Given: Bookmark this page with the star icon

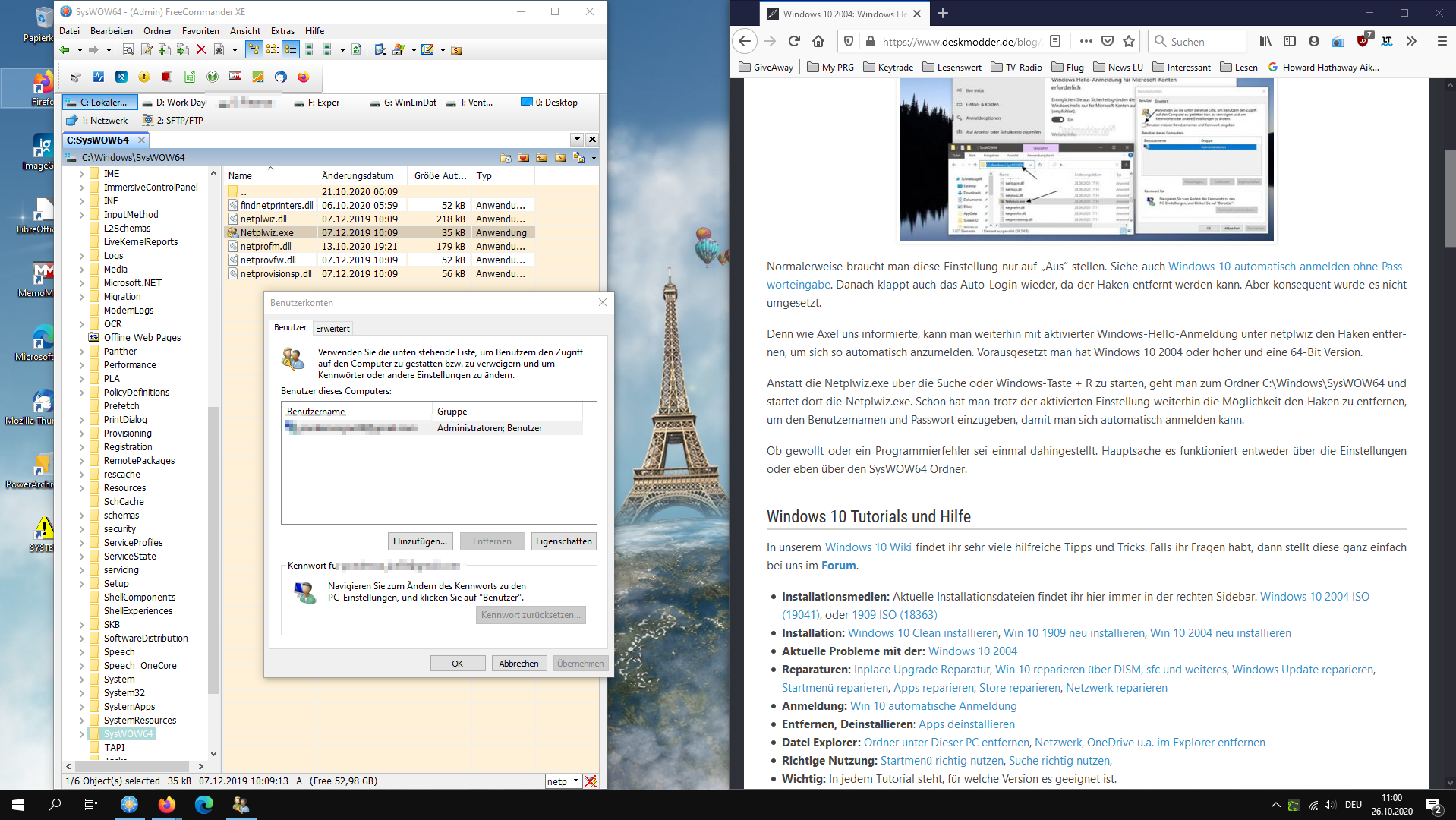Looking at the screenshot, I should pyautogui.click(x=1129, y=42).
